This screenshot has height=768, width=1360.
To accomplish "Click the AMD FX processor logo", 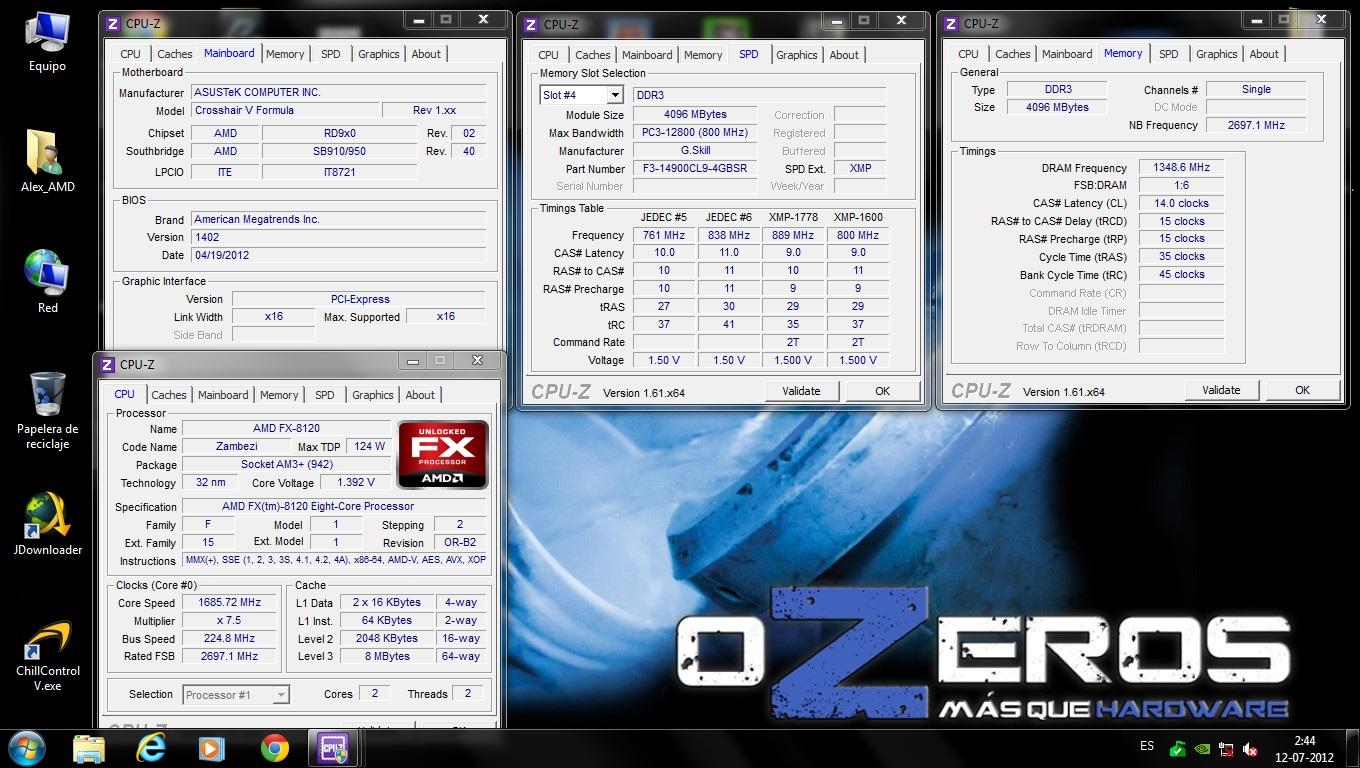I will pos(443,455).
